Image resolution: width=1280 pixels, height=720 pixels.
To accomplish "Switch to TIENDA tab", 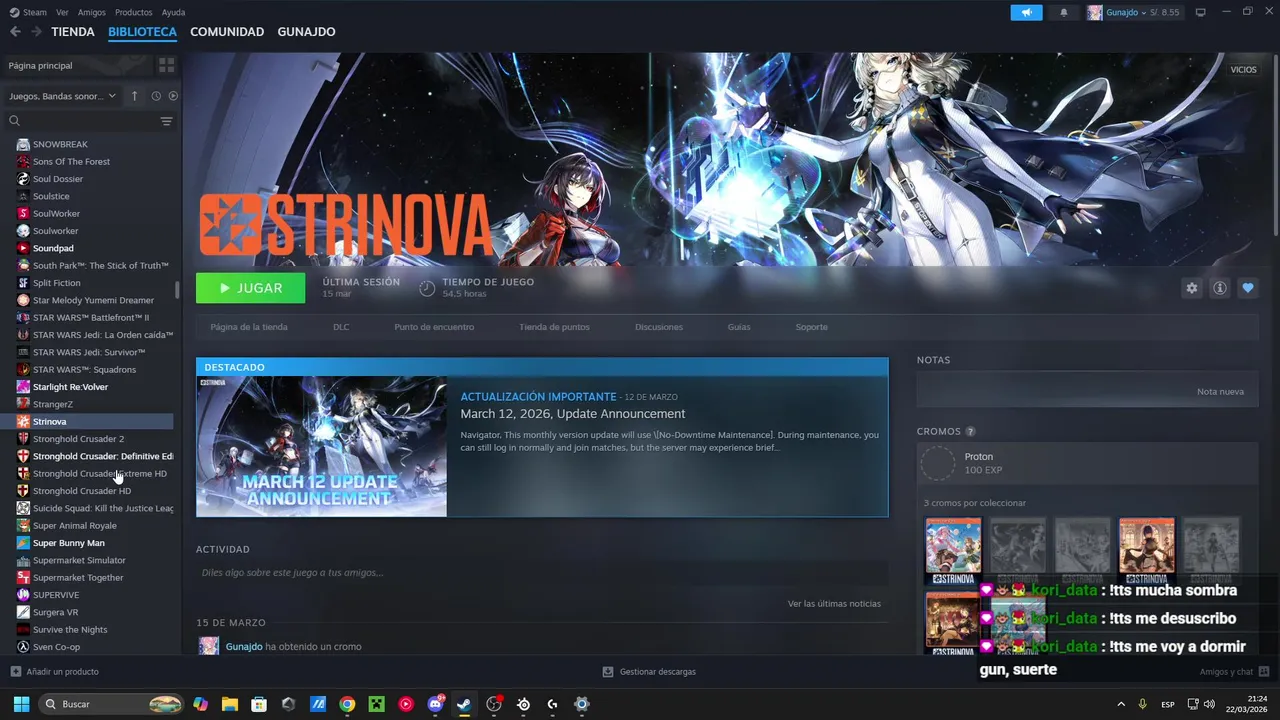I will [73, 32].
